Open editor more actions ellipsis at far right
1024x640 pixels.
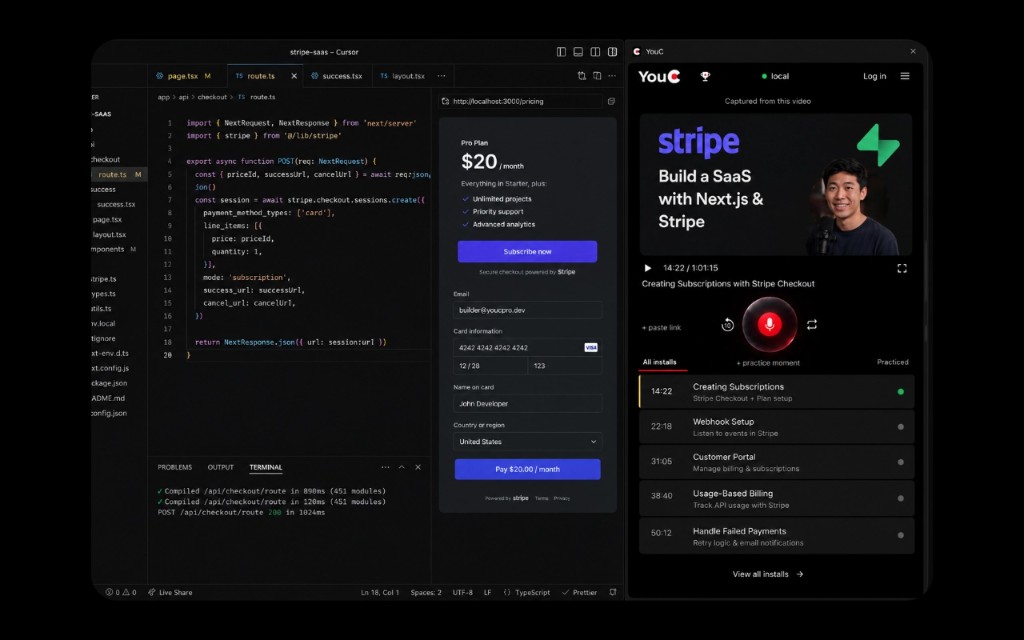[612, 76]
